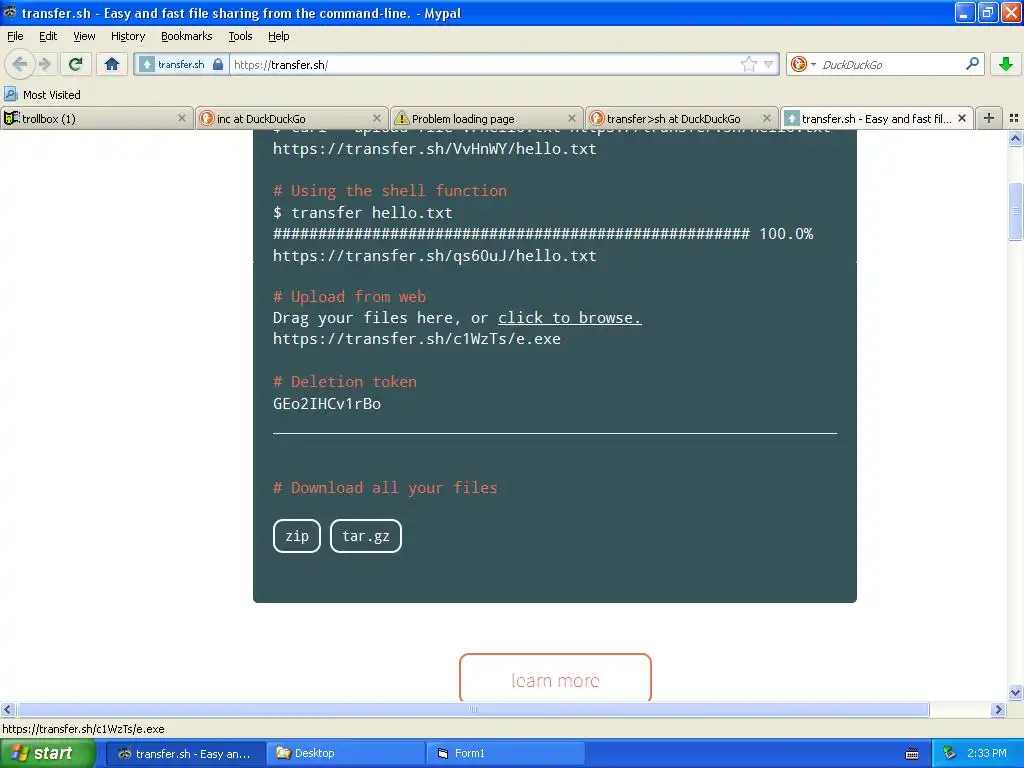Open the Windows start menu
1024x768 pixels.
(x=47, y=754)
